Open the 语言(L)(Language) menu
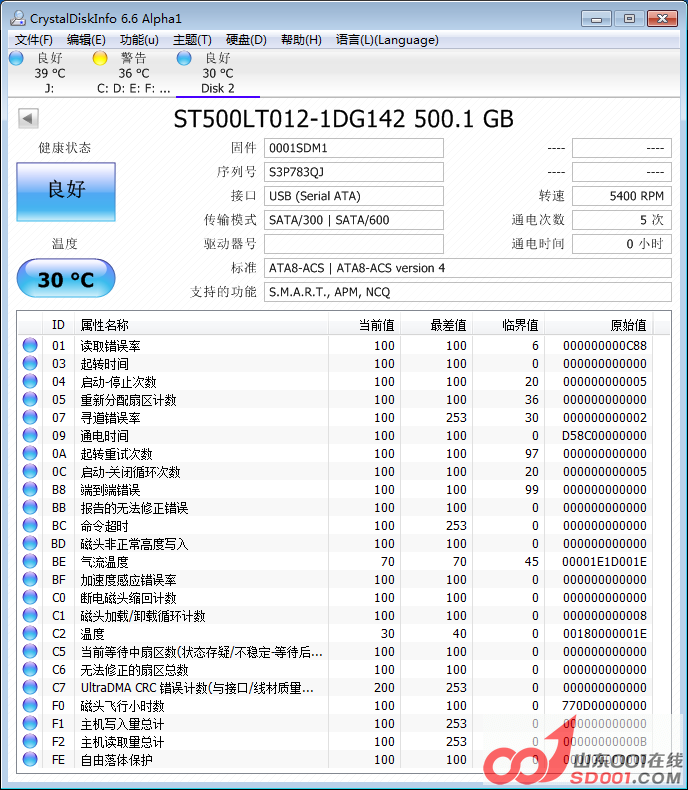688x790 pixels. pyautogui.click(x=387, y=40)
